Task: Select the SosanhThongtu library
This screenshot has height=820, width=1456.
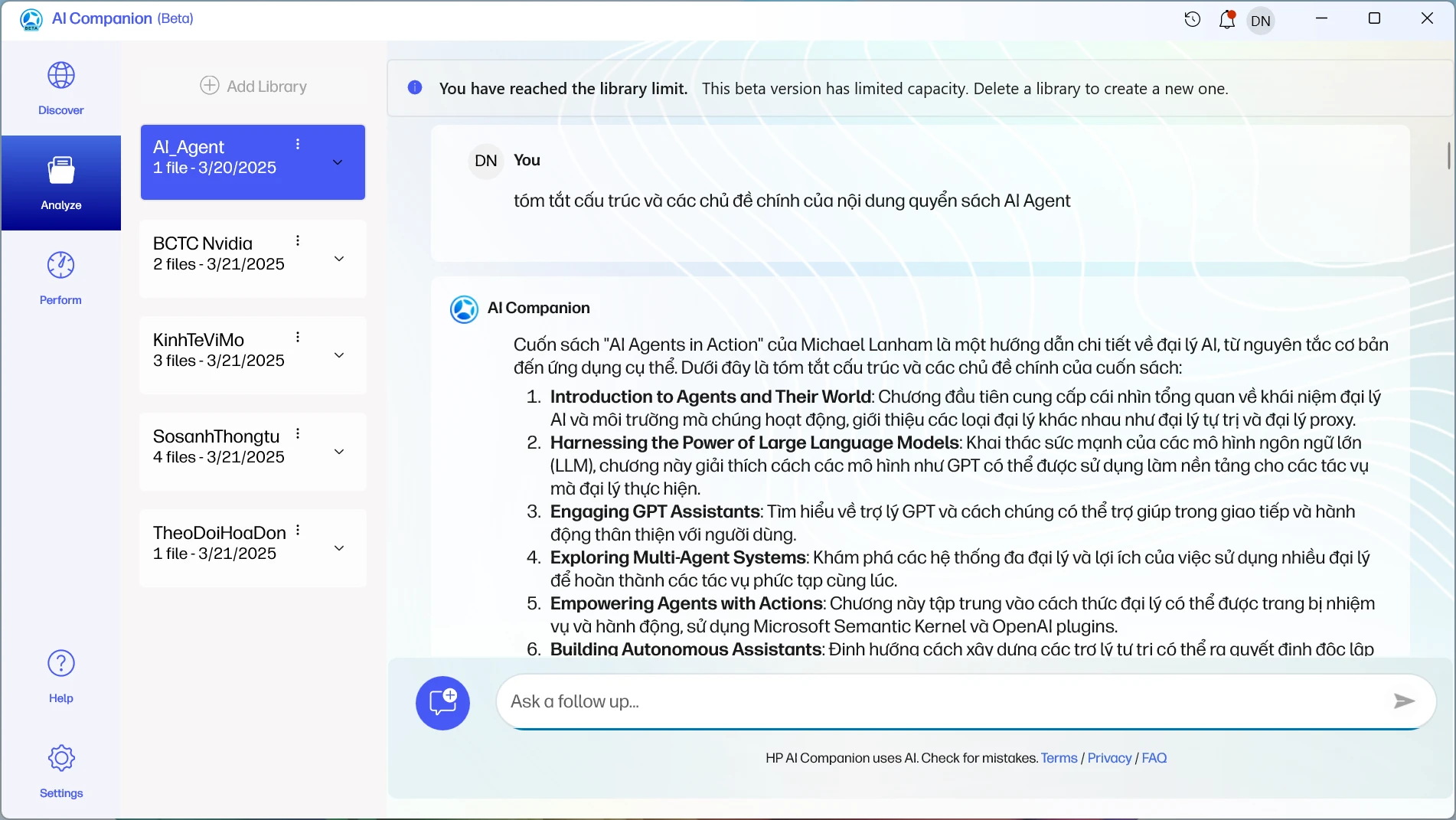Action: click(253, 452)
